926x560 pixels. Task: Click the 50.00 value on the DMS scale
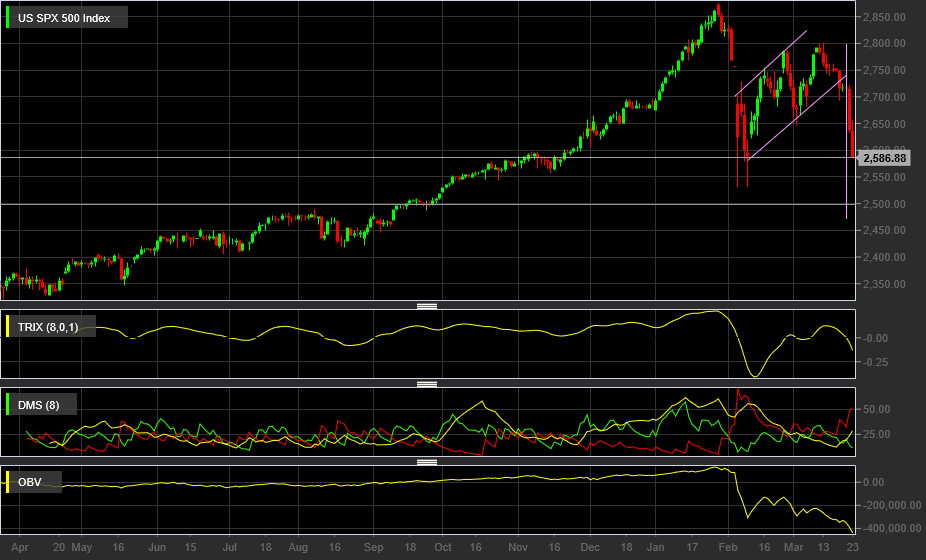tap(877, 409)
